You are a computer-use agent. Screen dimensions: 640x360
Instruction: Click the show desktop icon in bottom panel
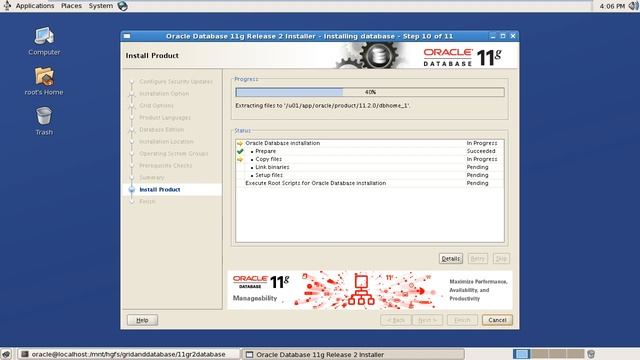tap(6, 354)
